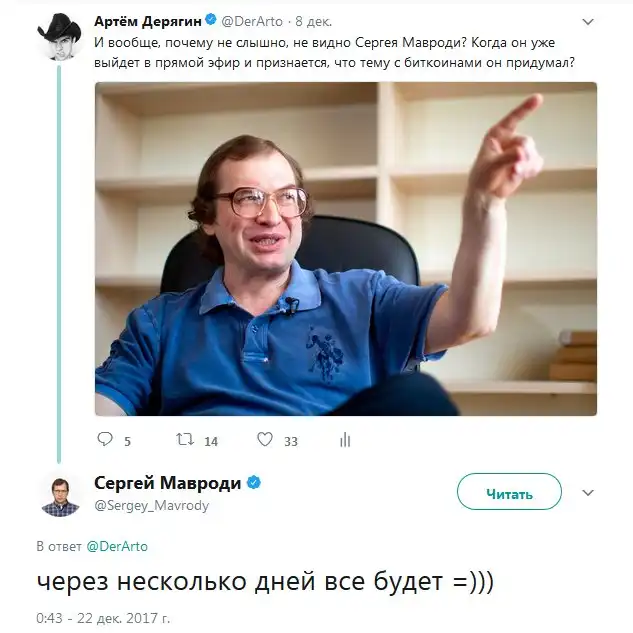Click the Сергей Мавроди display name

[168, 483]
